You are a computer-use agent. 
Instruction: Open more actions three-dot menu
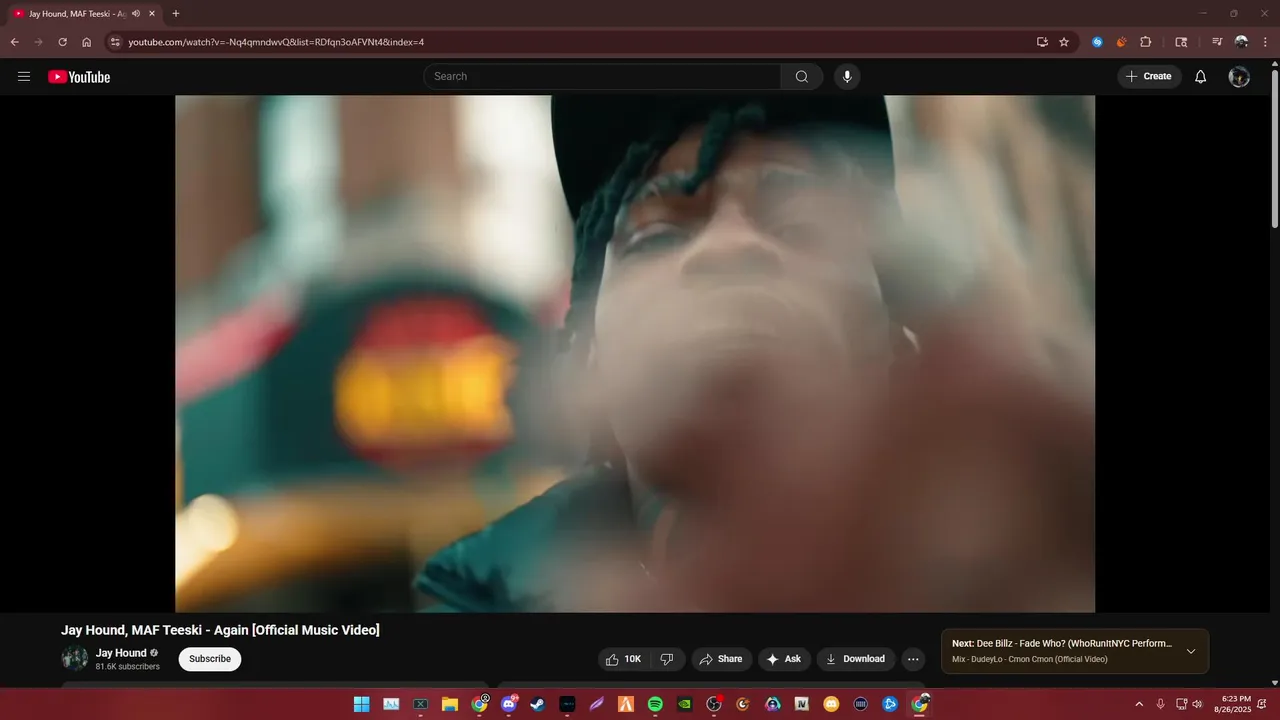[913, 659]
